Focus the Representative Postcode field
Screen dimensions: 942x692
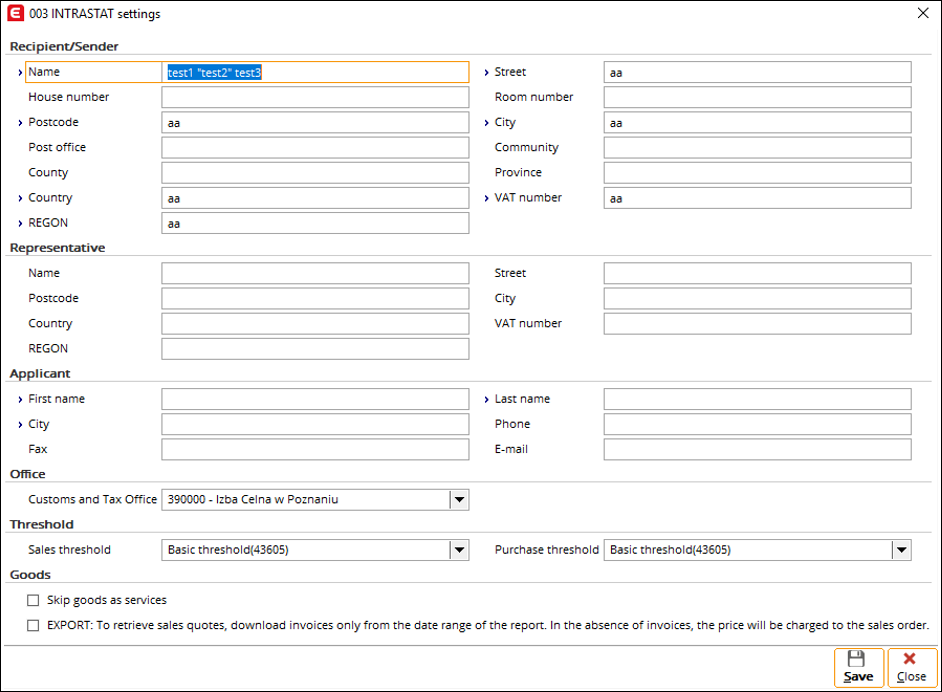pos(315,299)
